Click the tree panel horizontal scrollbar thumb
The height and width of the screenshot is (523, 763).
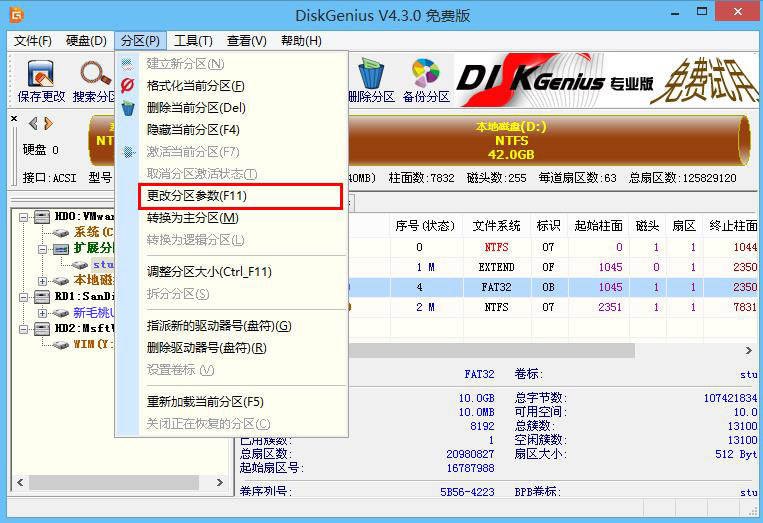tap(114, 483)
